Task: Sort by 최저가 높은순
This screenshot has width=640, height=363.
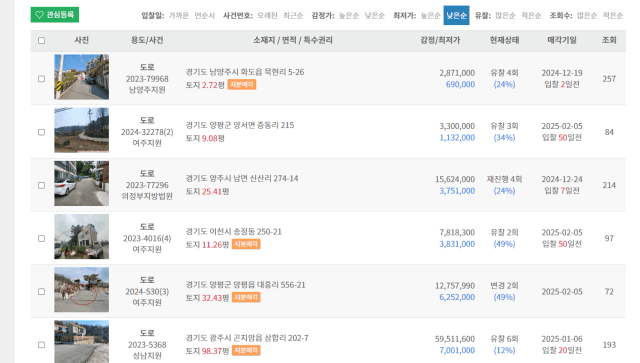Action: [430, 16]
